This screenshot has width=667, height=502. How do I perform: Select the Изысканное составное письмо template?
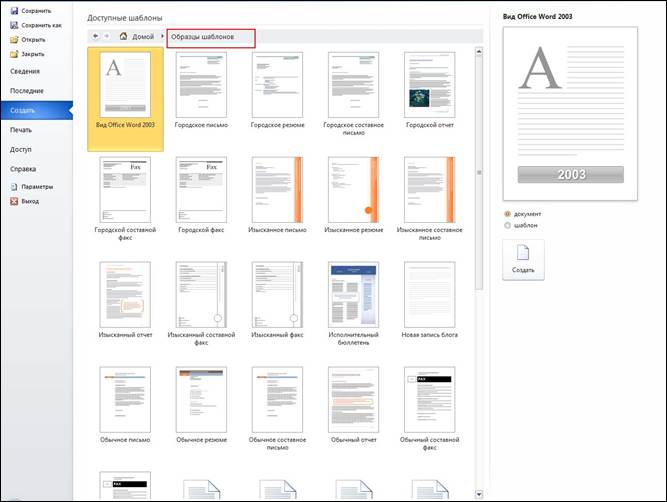(430, 199)
